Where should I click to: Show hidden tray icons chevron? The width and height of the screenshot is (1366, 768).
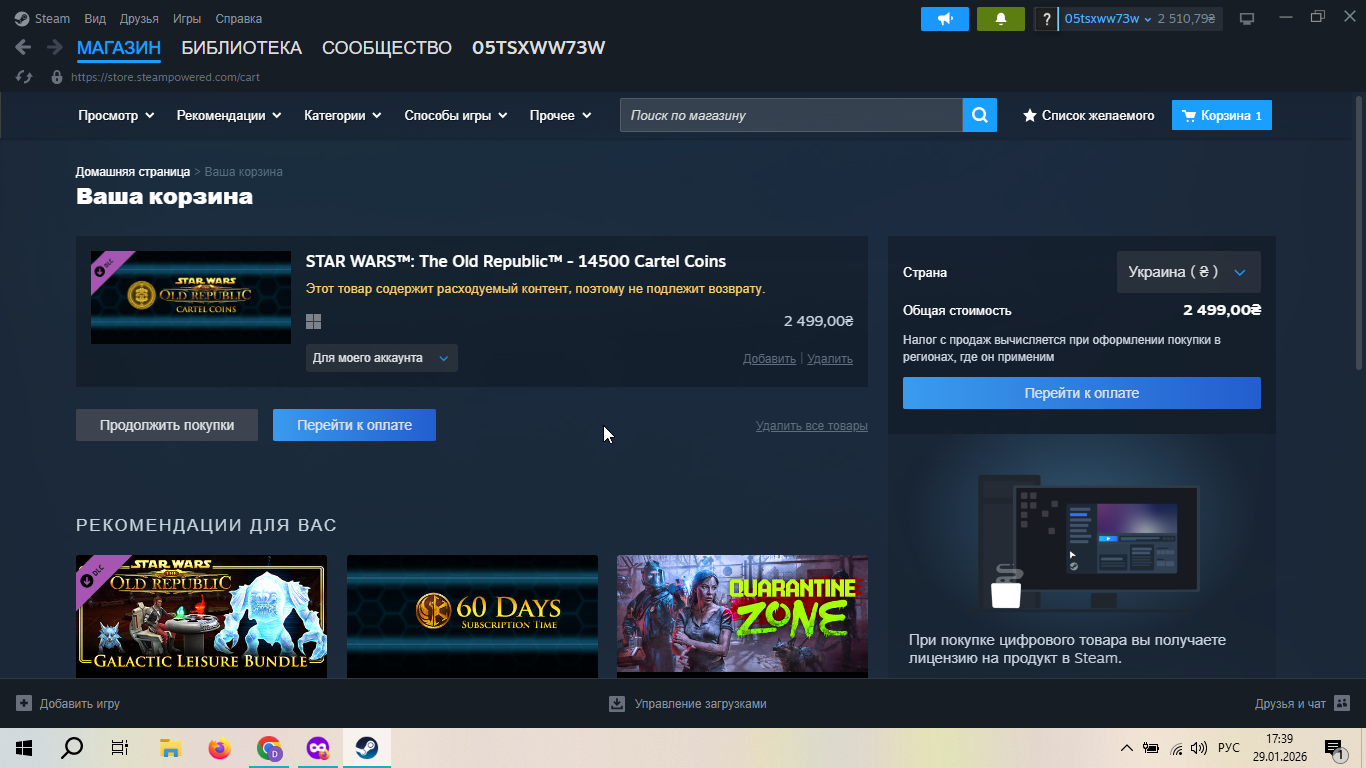click(x=1126, y=748)
